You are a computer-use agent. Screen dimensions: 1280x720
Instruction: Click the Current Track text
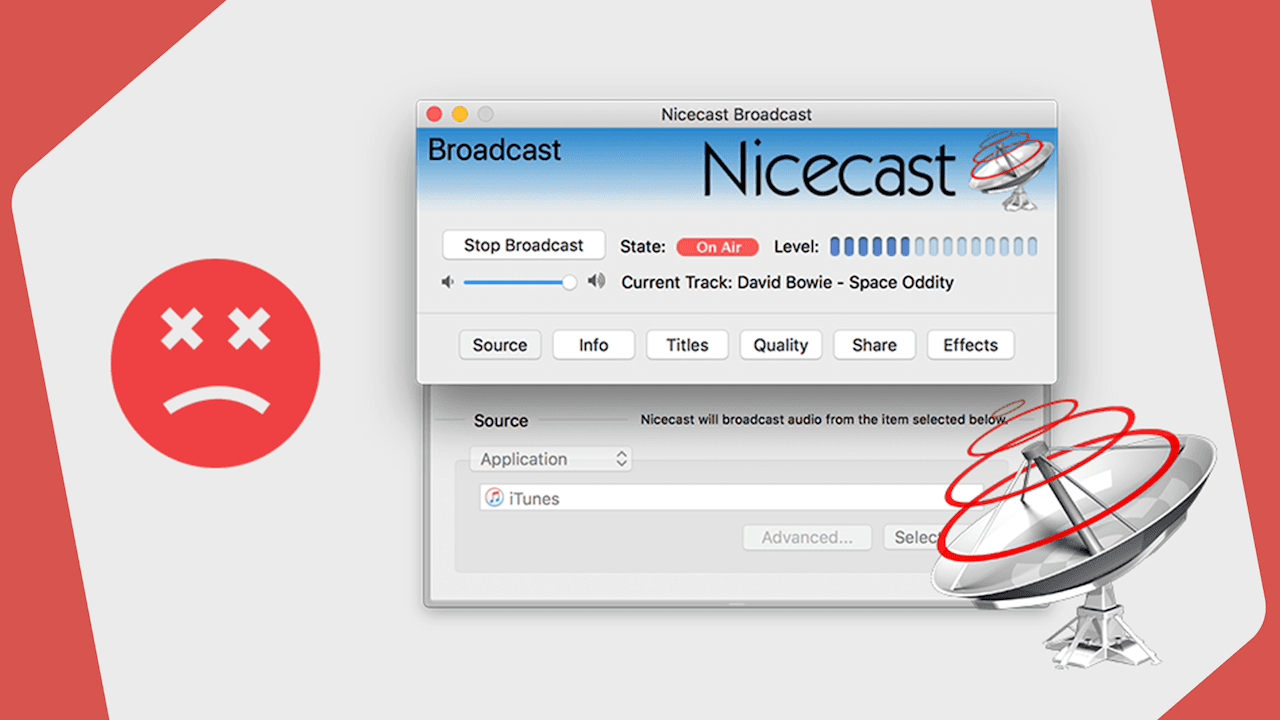click(789, 282)
